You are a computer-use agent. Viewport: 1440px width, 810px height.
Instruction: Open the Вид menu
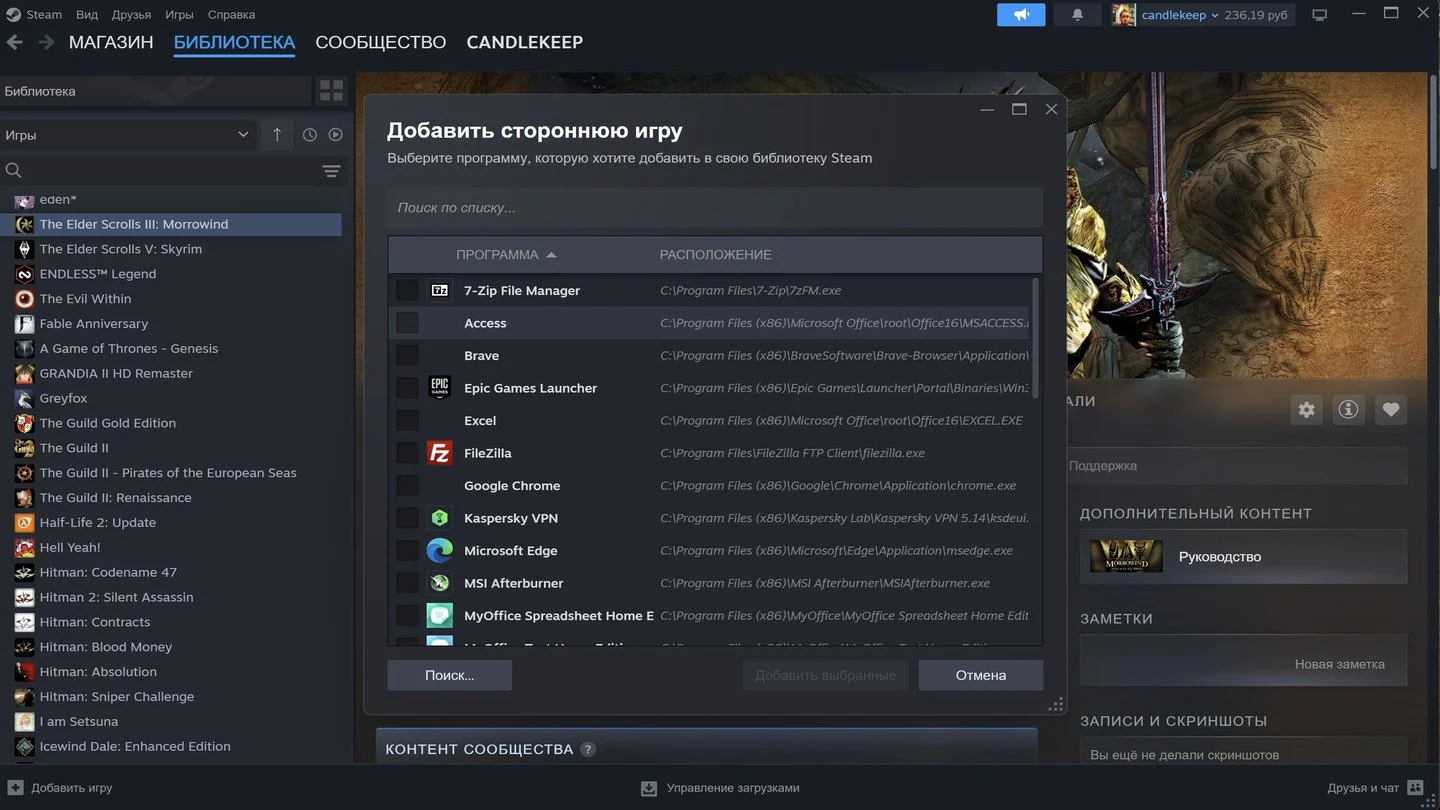pos(87,15)
